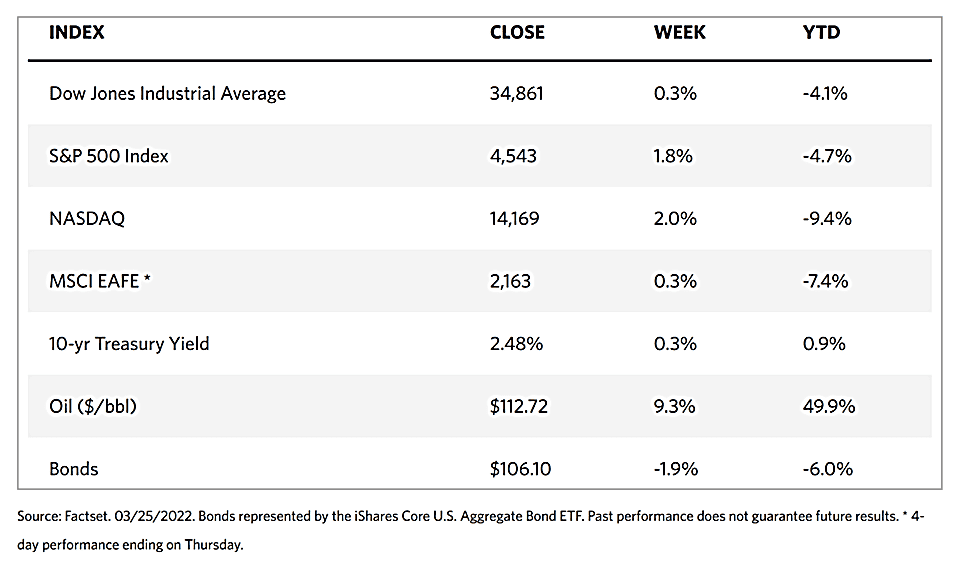Click the MSCI EAFE row label
955x568 pixels.
coord(99,281)
